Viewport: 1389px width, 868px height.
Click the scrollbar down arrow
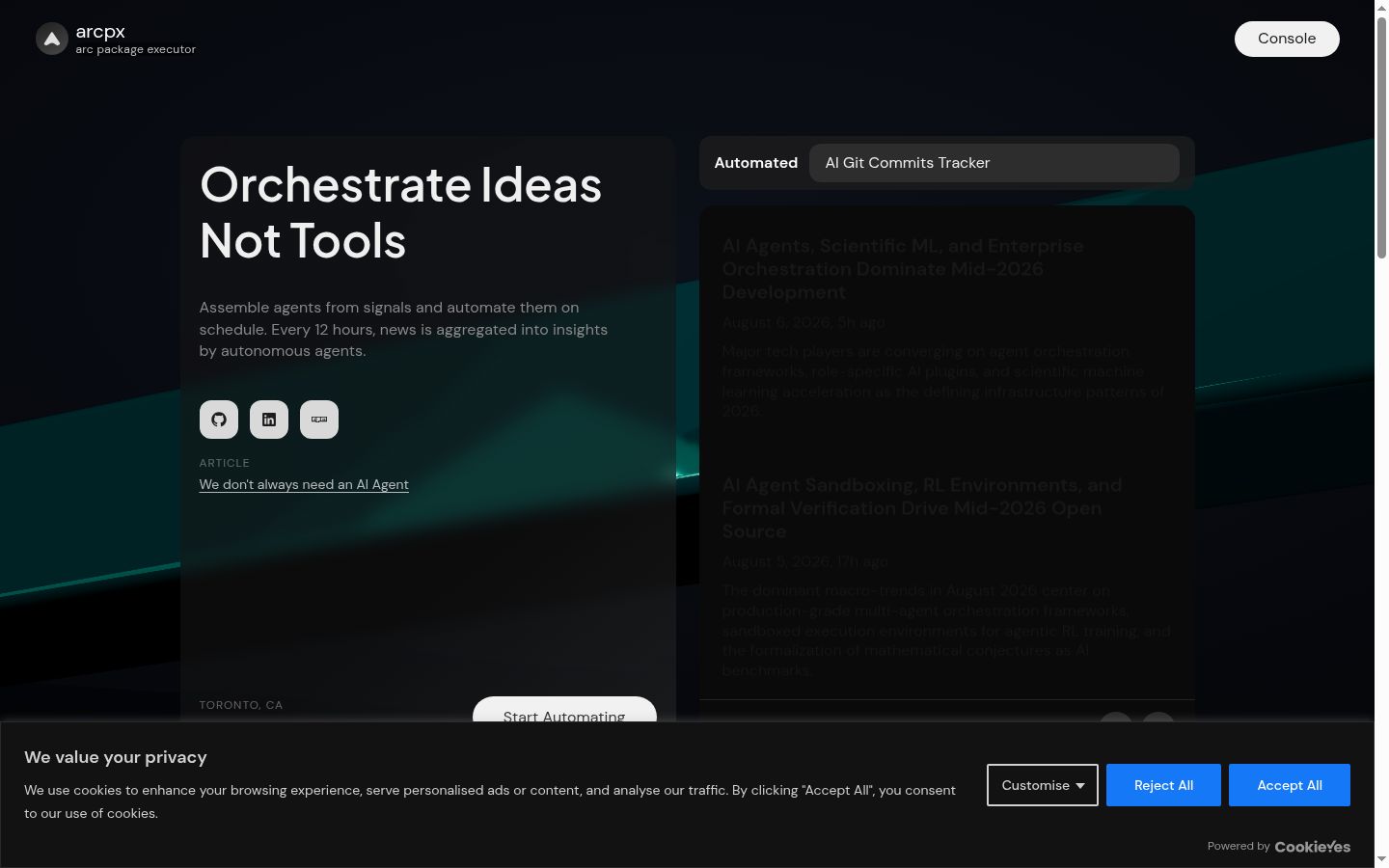click(1381, 859)
